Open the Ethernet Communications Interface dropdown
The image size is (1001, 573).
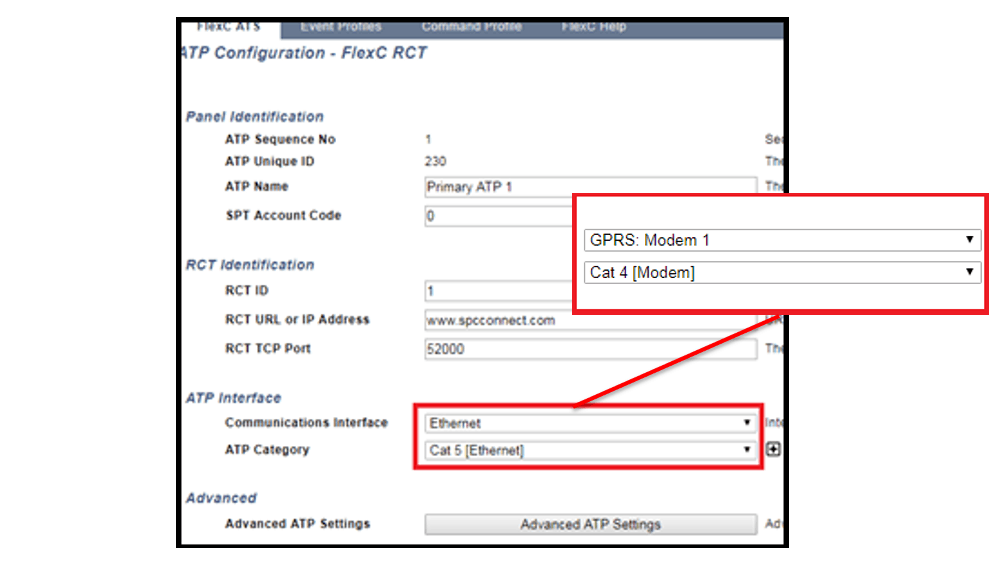tap(590, 423)
